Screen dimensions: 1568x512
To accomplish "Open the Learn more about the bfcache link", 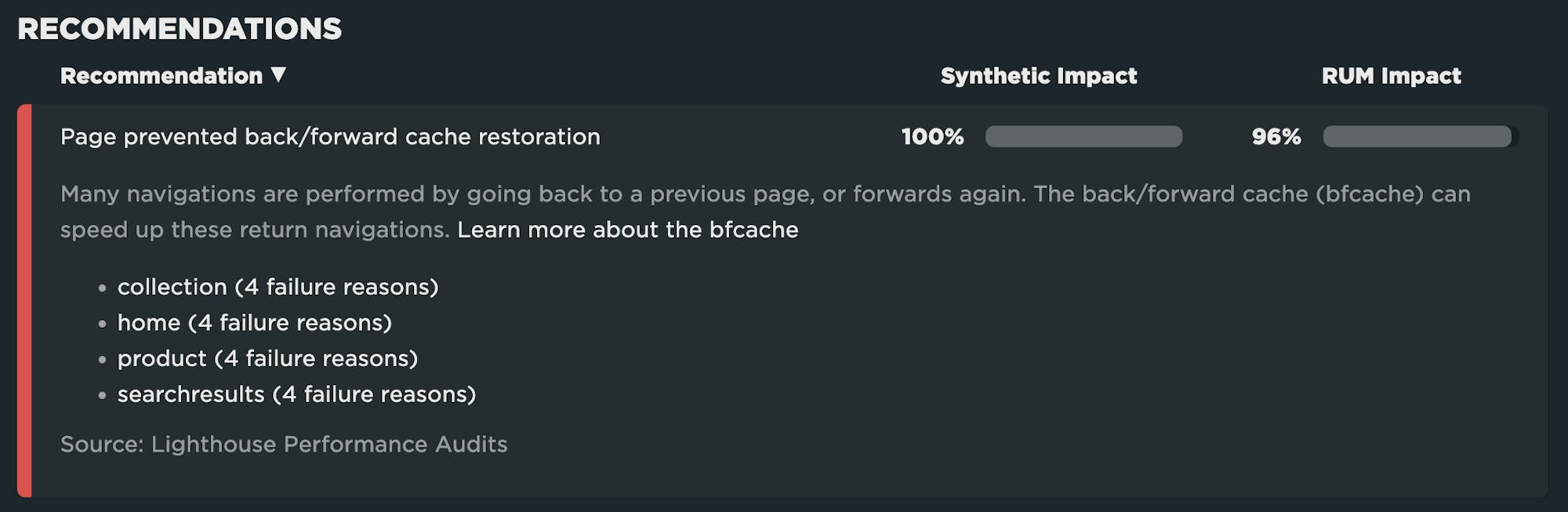I will [627, 230].
